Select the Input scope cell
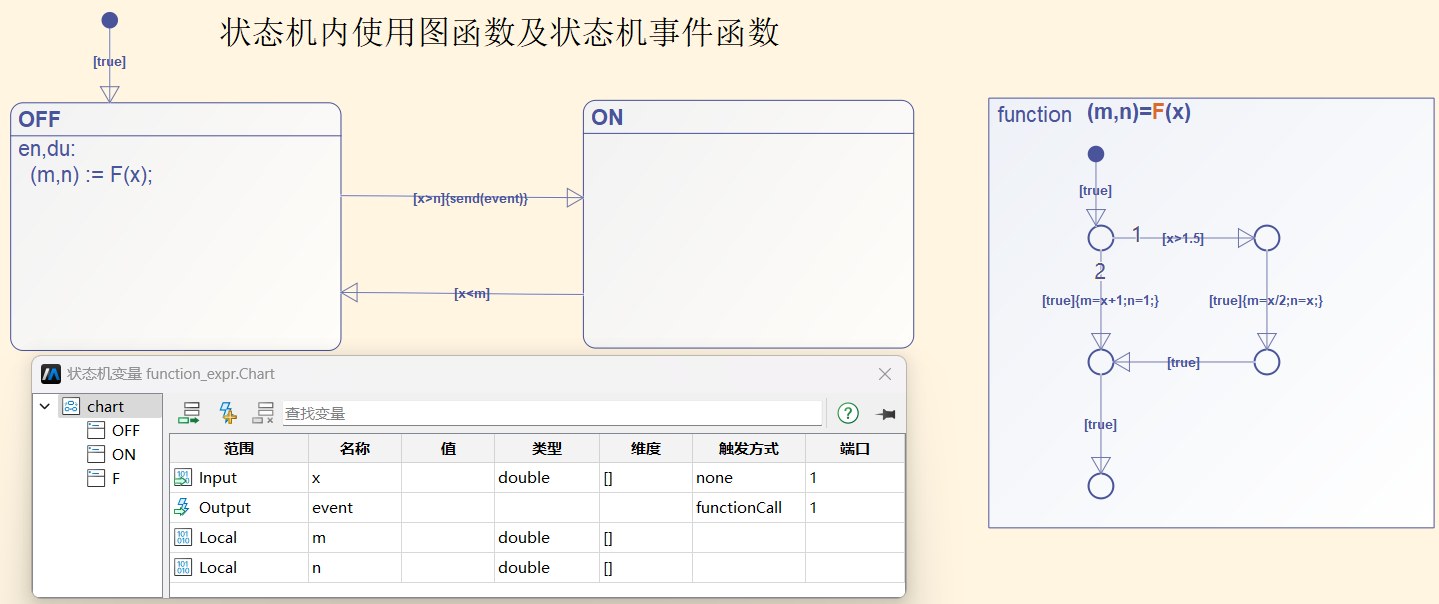 [x=239, y=478]
